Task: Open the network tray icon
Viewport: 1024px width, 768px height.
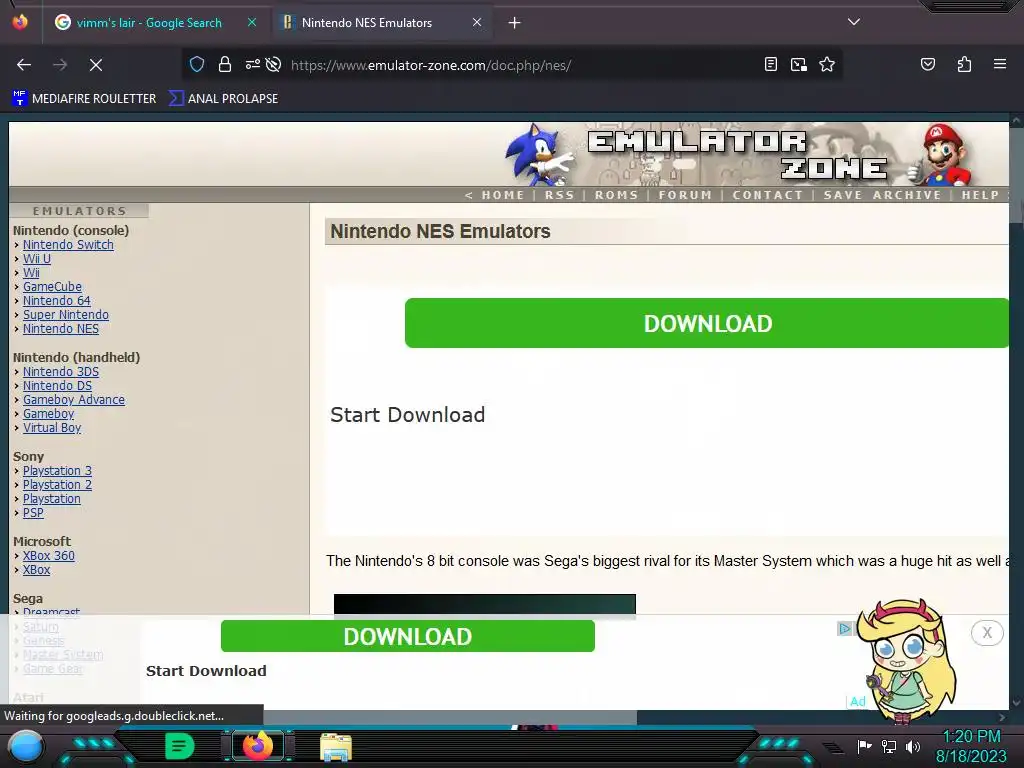Action: (x=889, y=746)
